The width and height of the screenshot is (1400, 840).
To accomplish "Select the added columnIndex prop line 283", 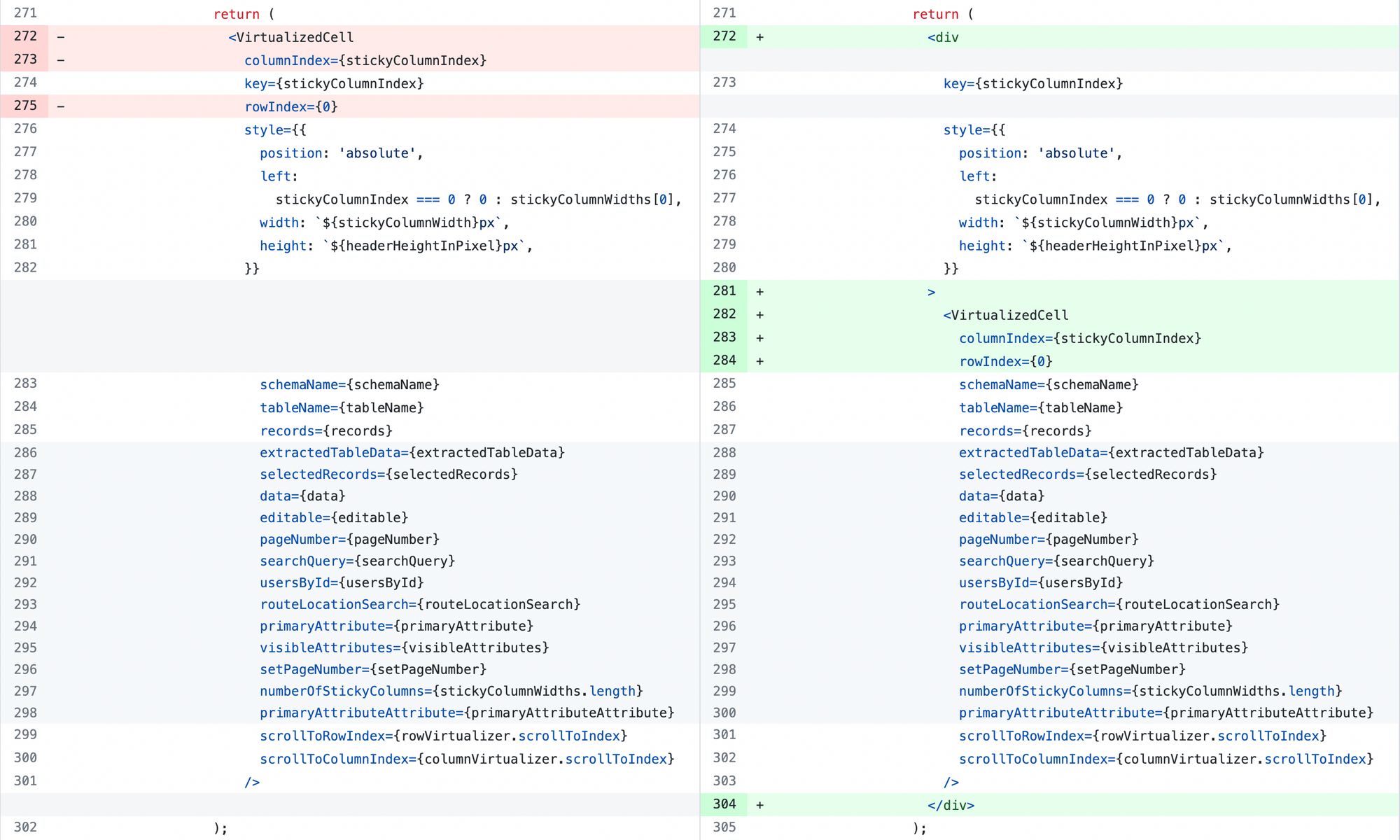I will pyautogui.click(x=1079, y=338).
